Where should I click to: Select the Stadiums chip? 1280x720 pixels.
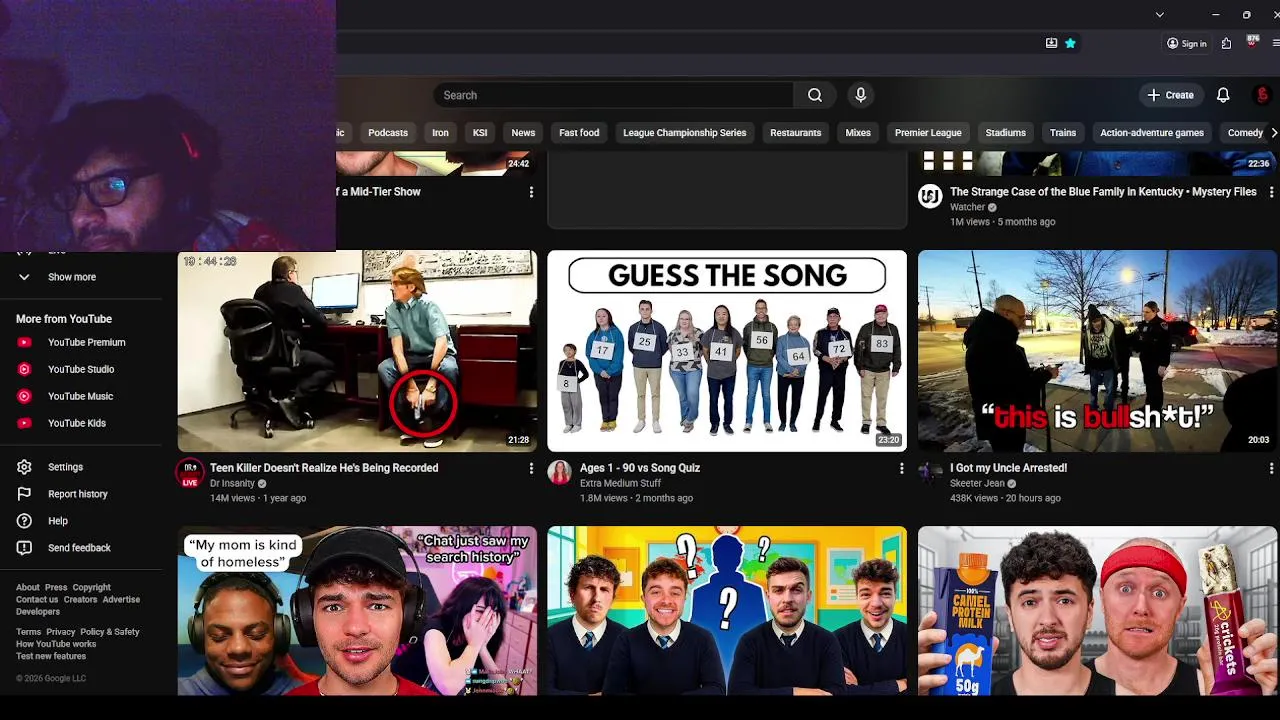1006,132
